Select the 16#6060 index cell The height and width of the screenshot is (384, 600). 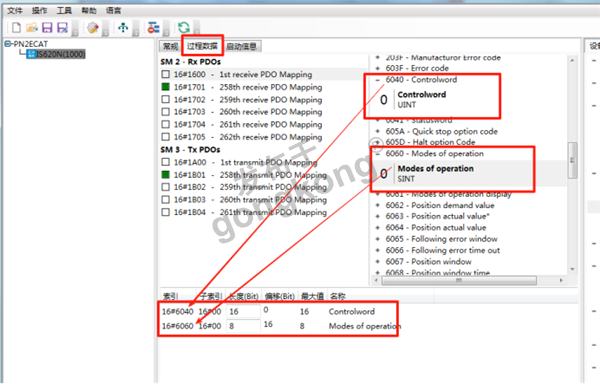pyautogui.click(x=178, y=326)
